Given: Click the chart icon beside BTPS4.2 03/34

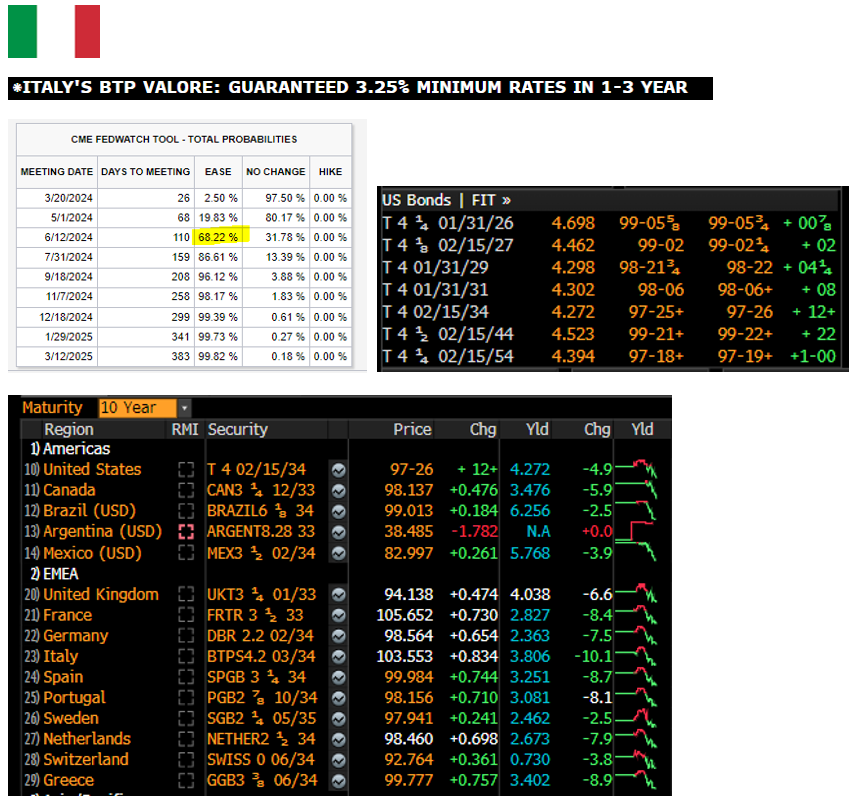Looking at the screenshot, I should tap(339, 656).
